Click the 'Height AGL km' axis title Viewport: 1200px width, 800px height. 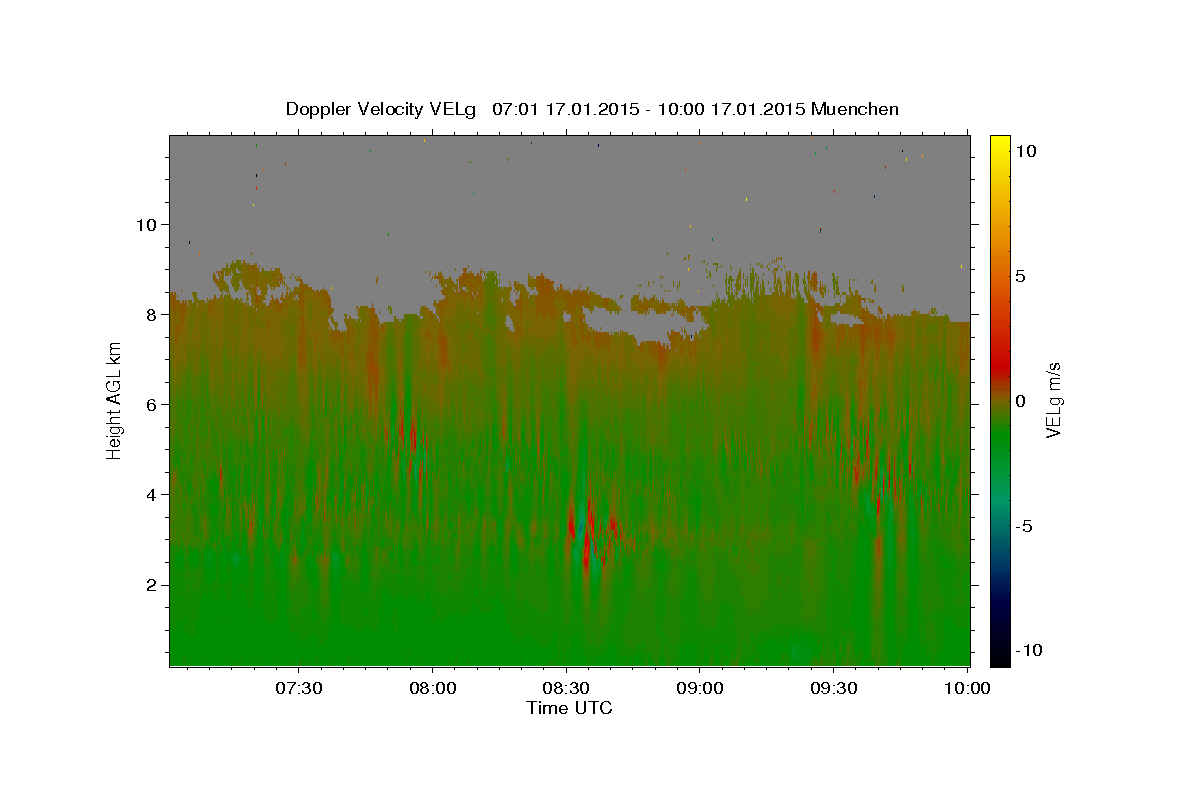point(115,400)
